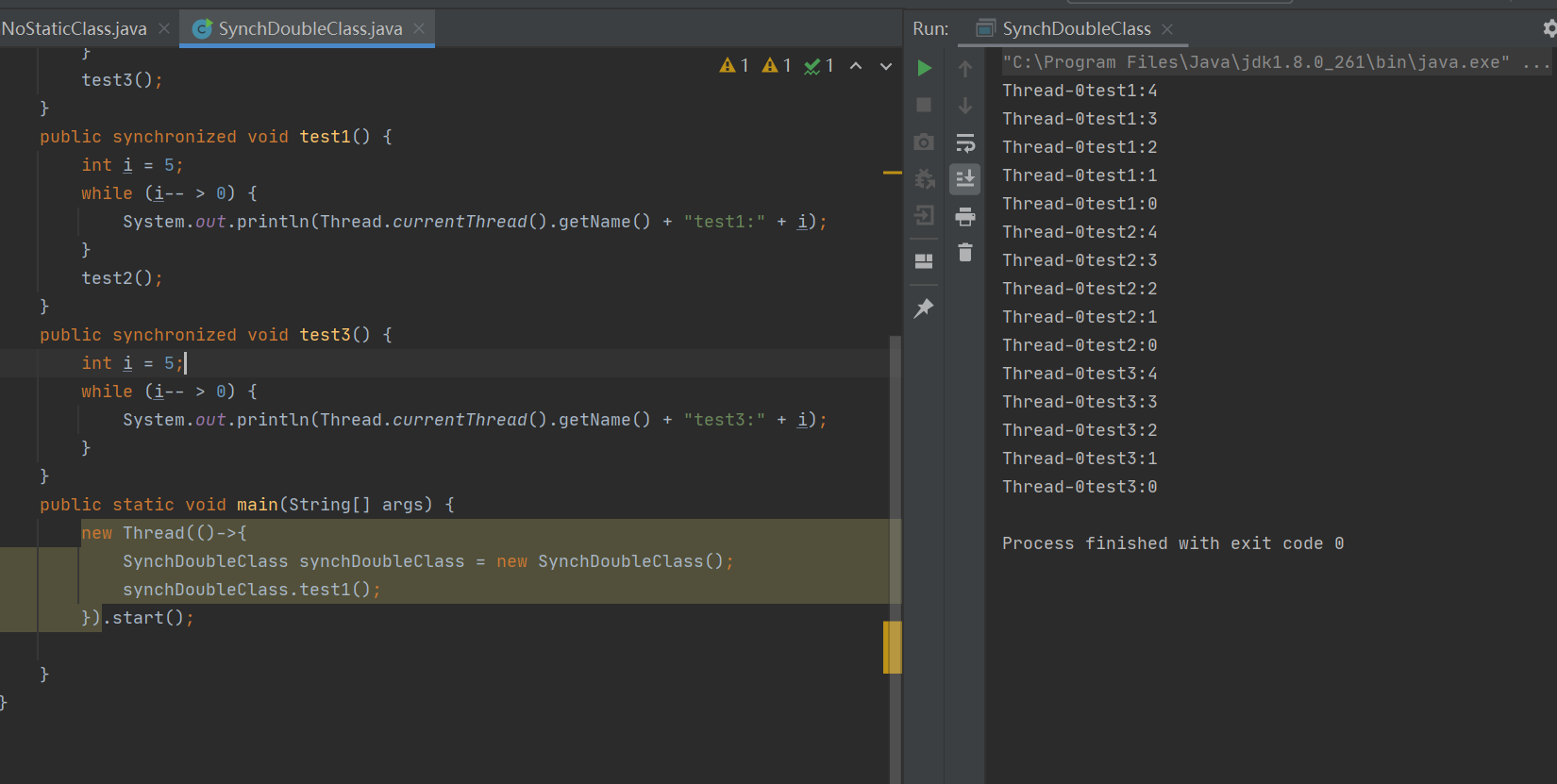The width and height of the screenshot is (1557, 784).
Task: Click the test3(); call at the top
Action: click(x=122, y=80)
